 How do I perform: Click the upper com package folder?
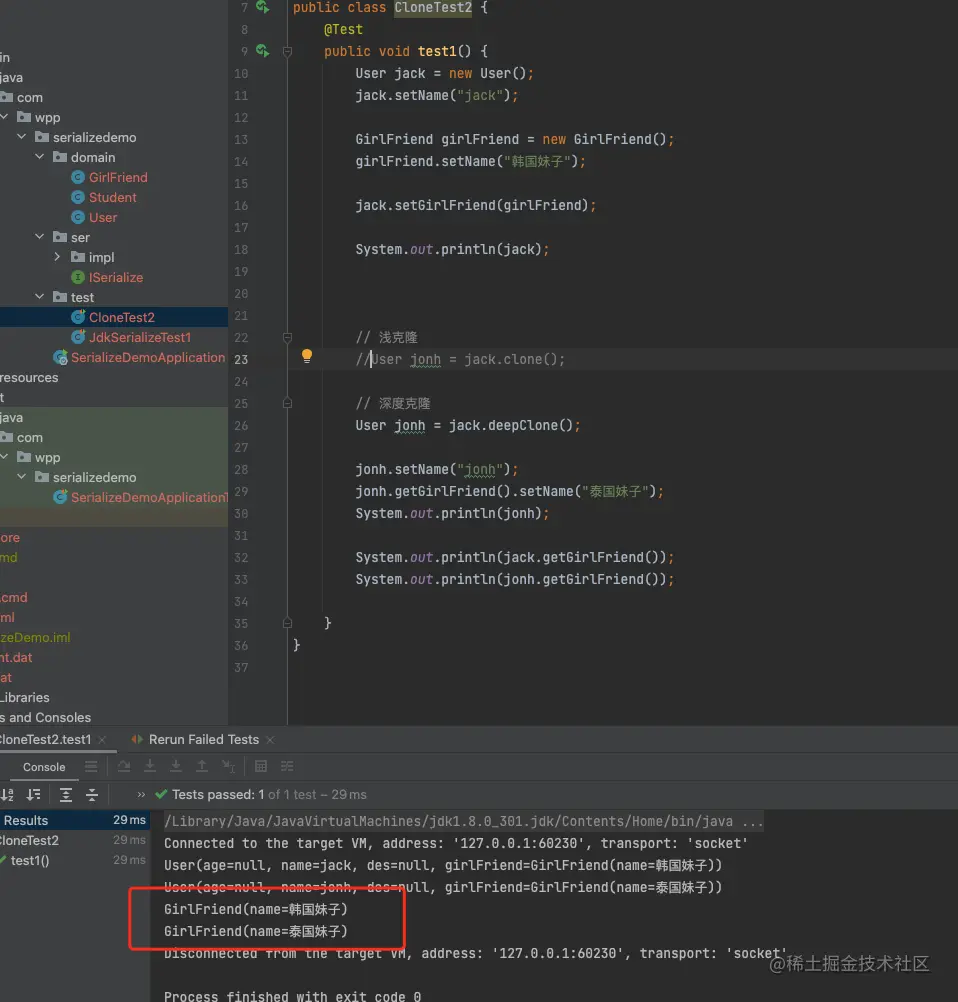click(29, 97)
